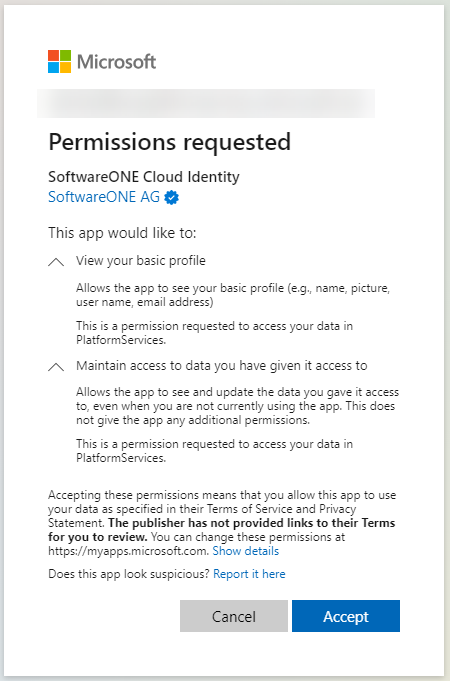Open the SoftwareONE AG publisher link
Viewport: 450px width, 681px height.
(x=104, y=197)
